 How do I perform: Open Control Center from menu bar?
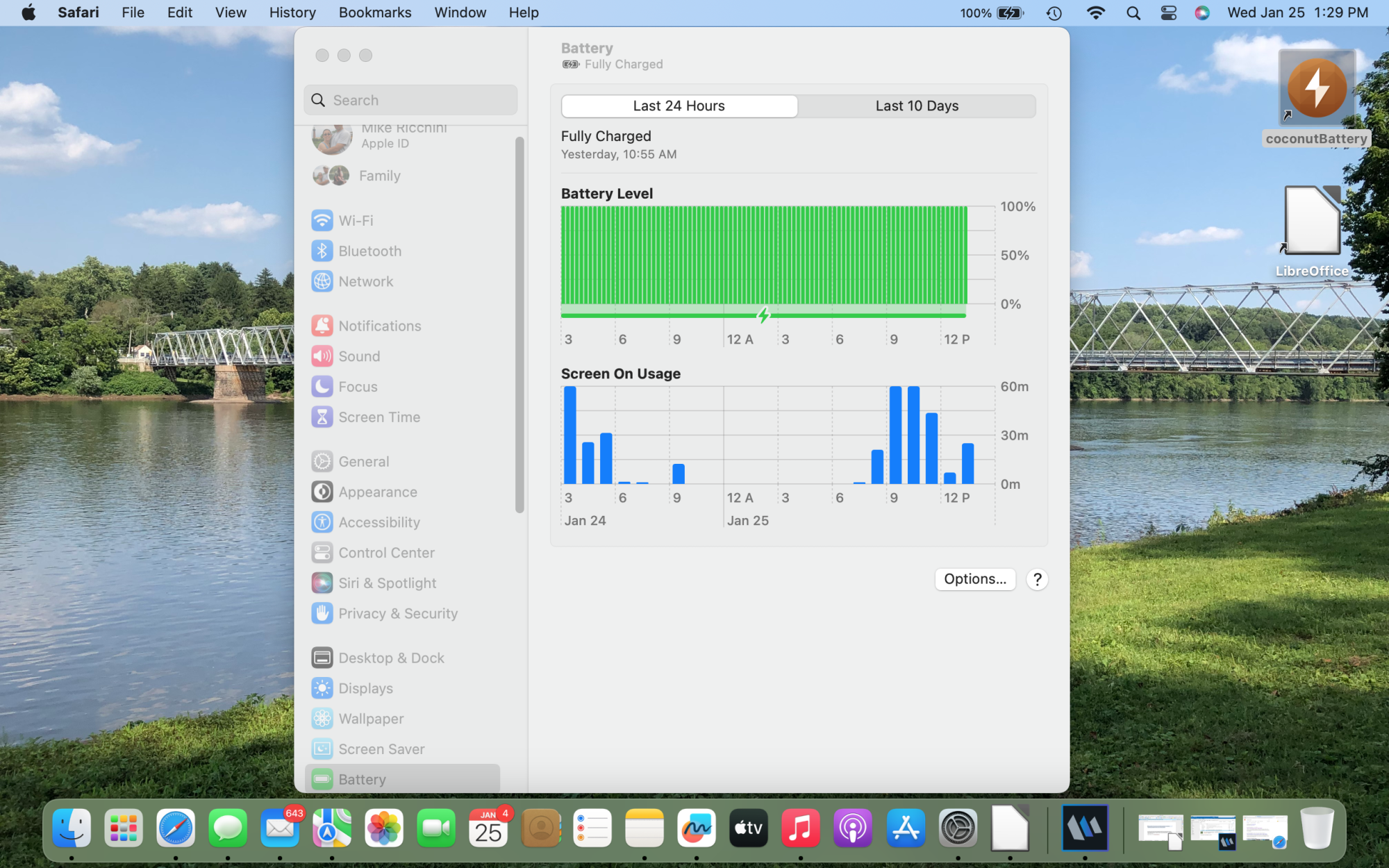1168,12
